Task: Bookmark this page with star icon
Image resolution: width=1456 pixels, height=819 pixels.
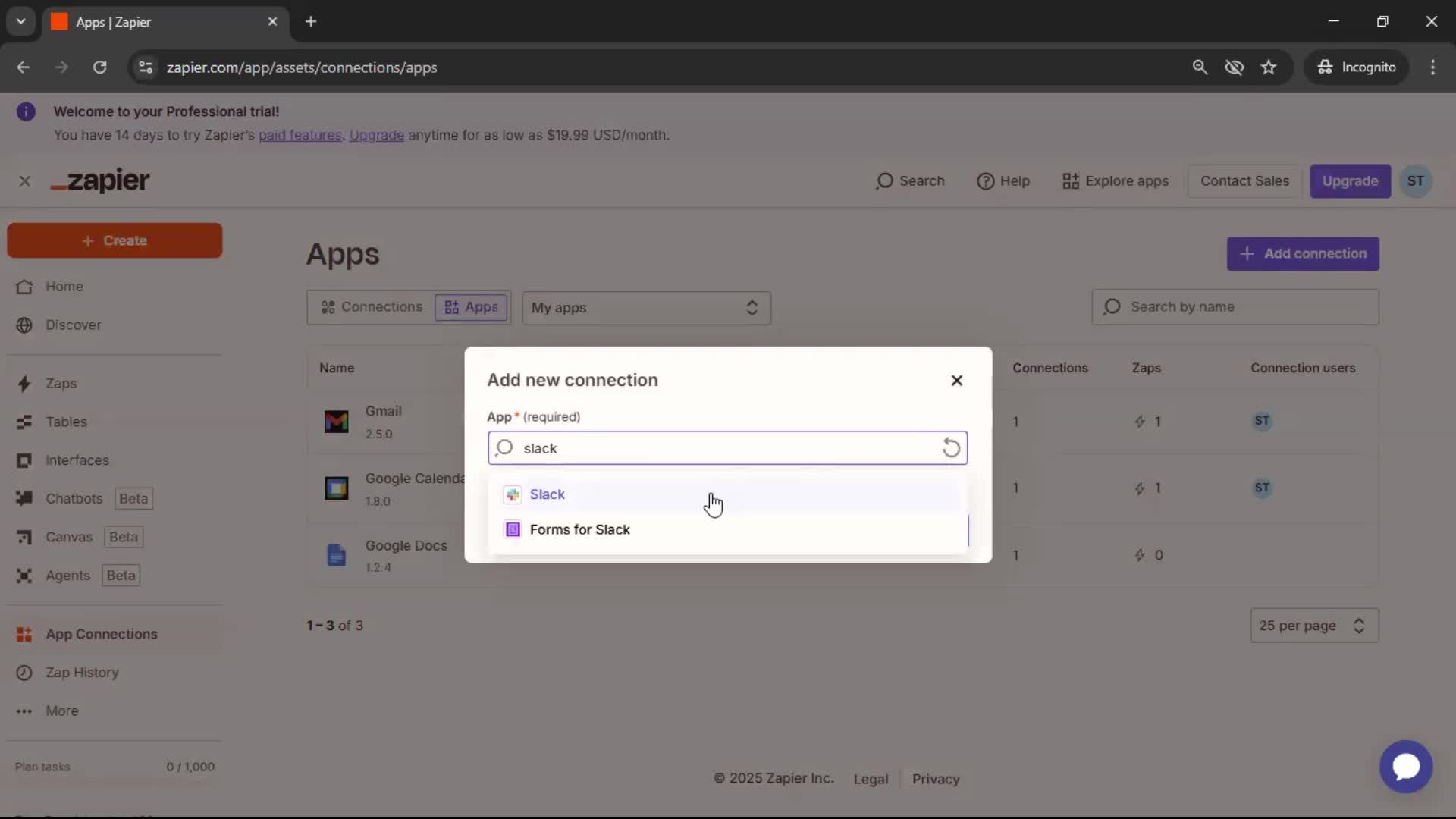Action: point(1268,67)
